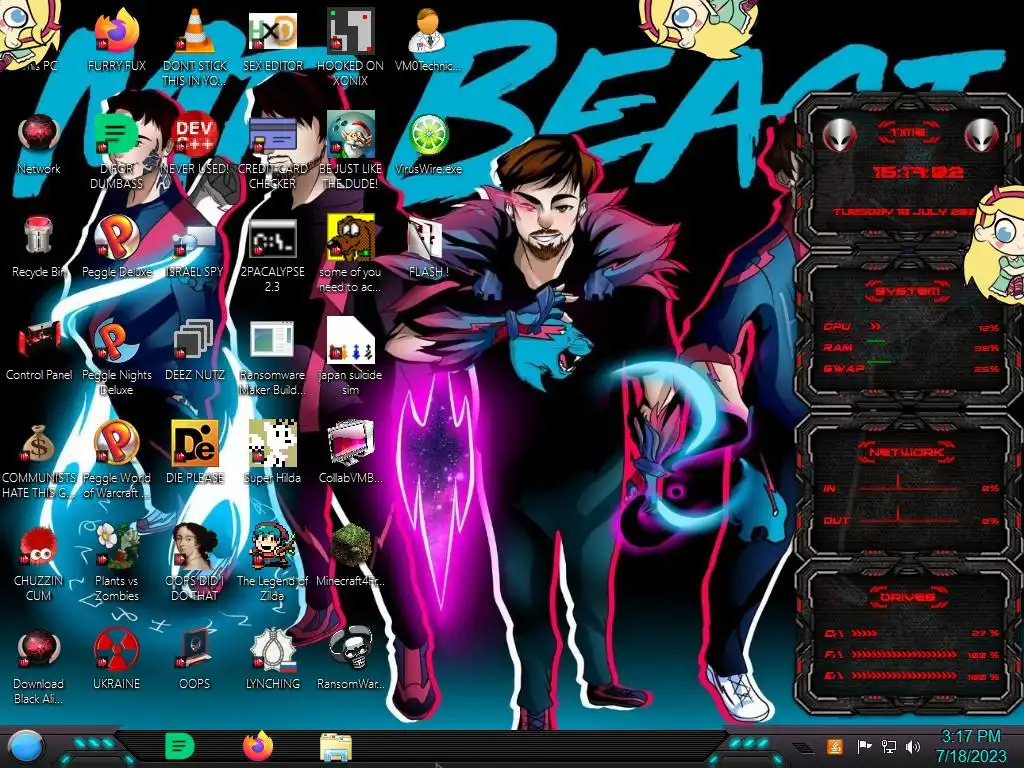The height and width of the screenshot is (768, 1024).
Task: Open the OOPS headset icon
Action: pyautogui.click(x=195, y=648)
